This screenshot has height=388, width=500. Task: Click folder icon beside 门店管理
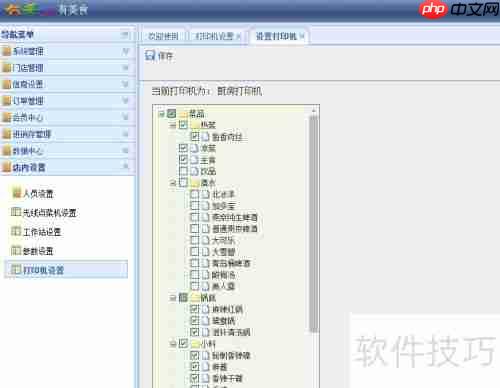click(x=7, y=68)
